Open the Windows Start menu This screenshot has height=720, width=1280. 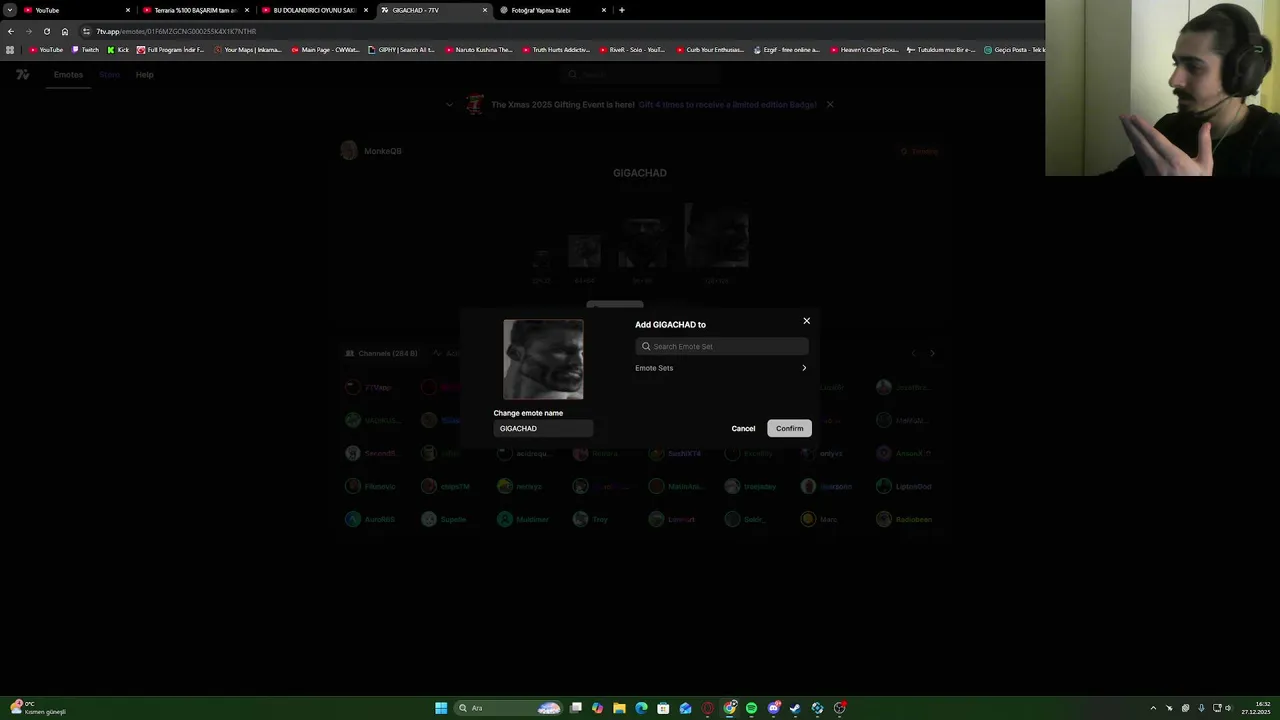coord(441,708)
